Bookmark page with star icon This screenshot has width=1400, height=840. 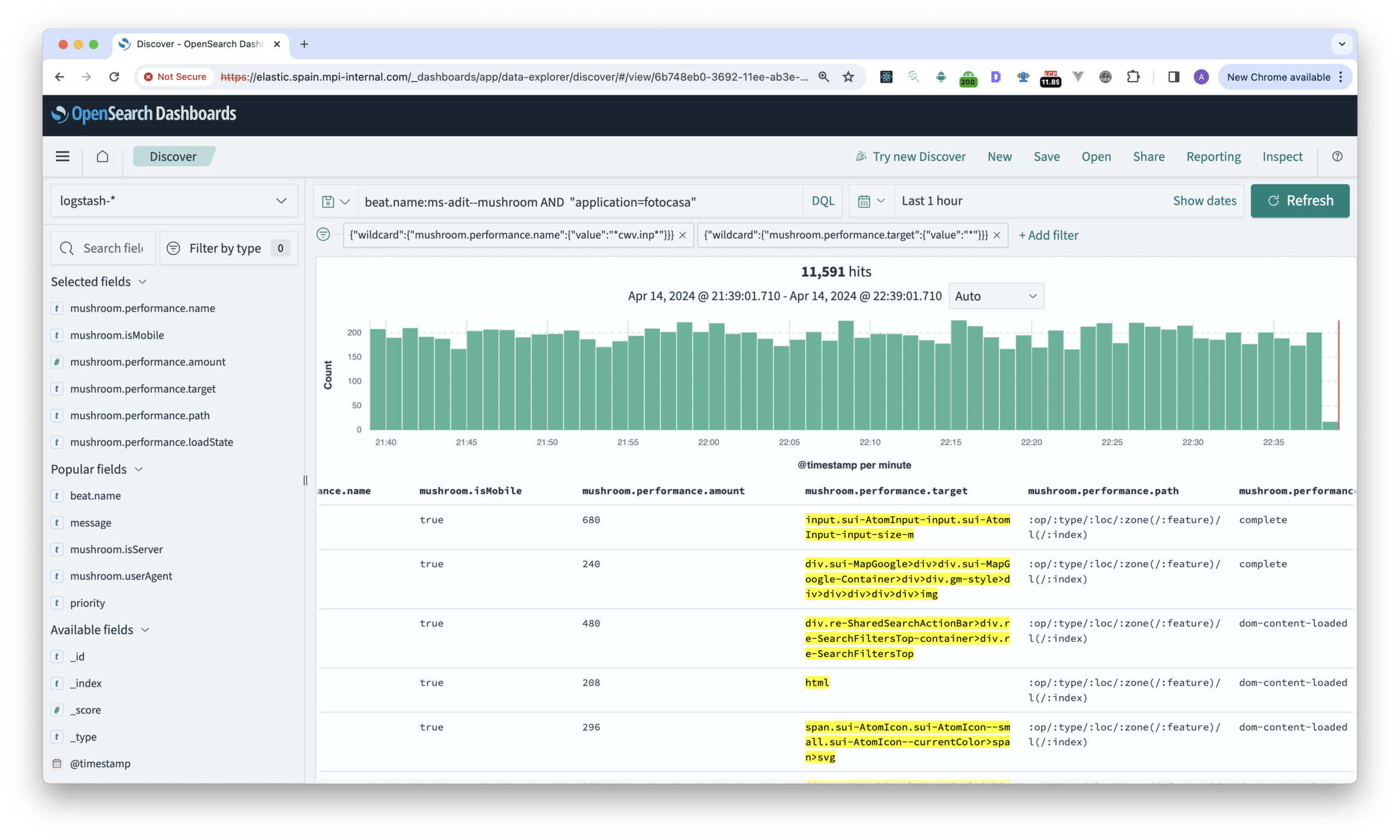(848, 77)
